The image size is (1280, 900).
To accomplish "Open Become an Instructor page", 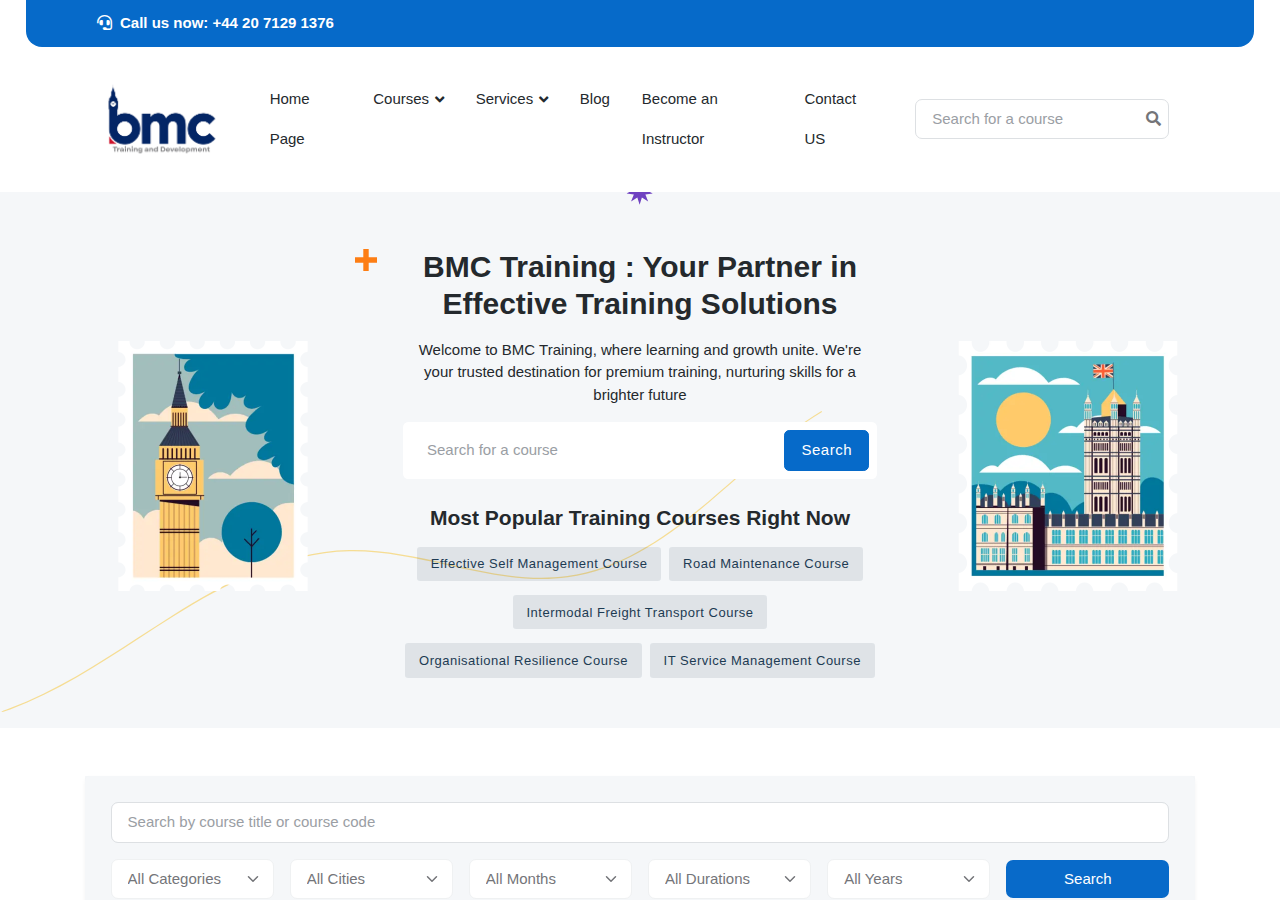I will click(680, 119).
